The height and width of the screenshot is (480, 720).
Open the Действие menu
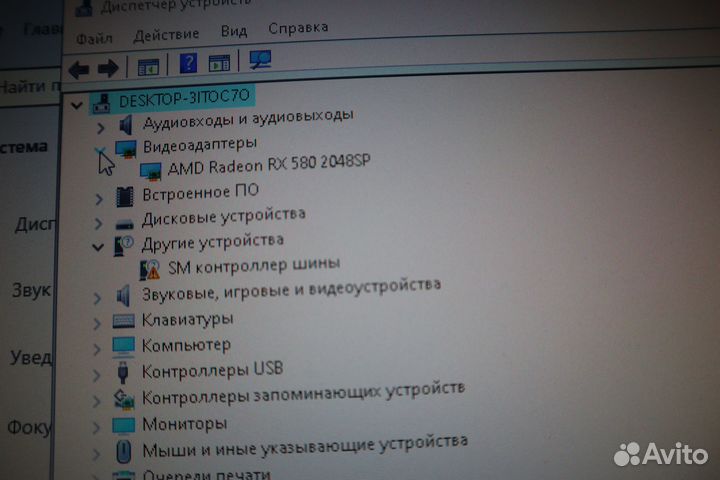pyautogui.click(x=166, y=34)
